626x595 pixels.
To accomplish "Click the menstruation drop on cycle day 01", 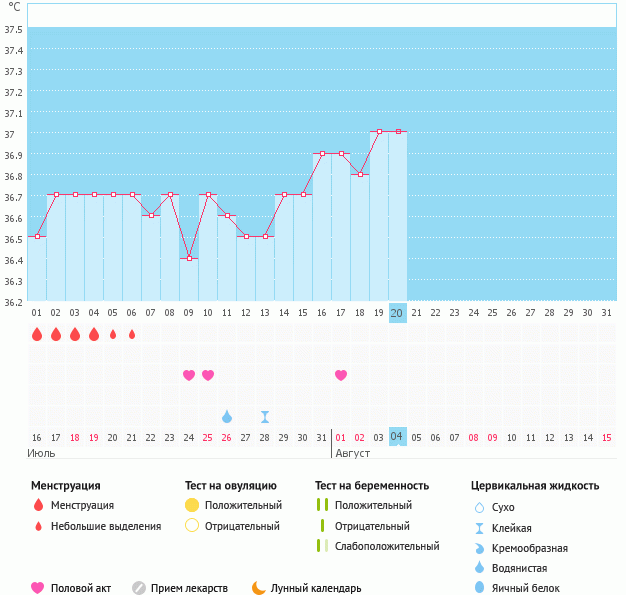I will click(37, 334).
